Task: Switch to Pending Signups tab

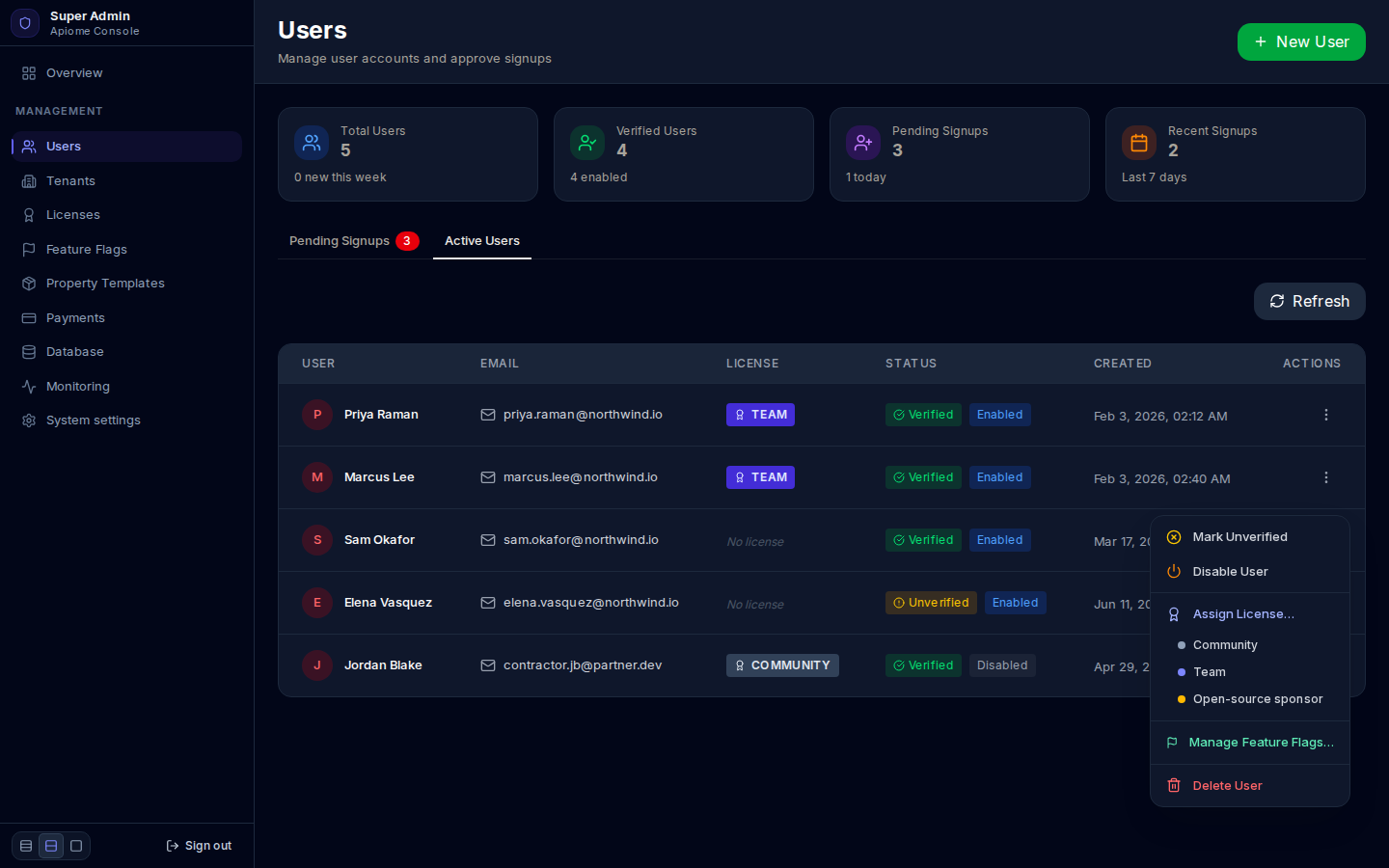Action: (x=354, y=241)
